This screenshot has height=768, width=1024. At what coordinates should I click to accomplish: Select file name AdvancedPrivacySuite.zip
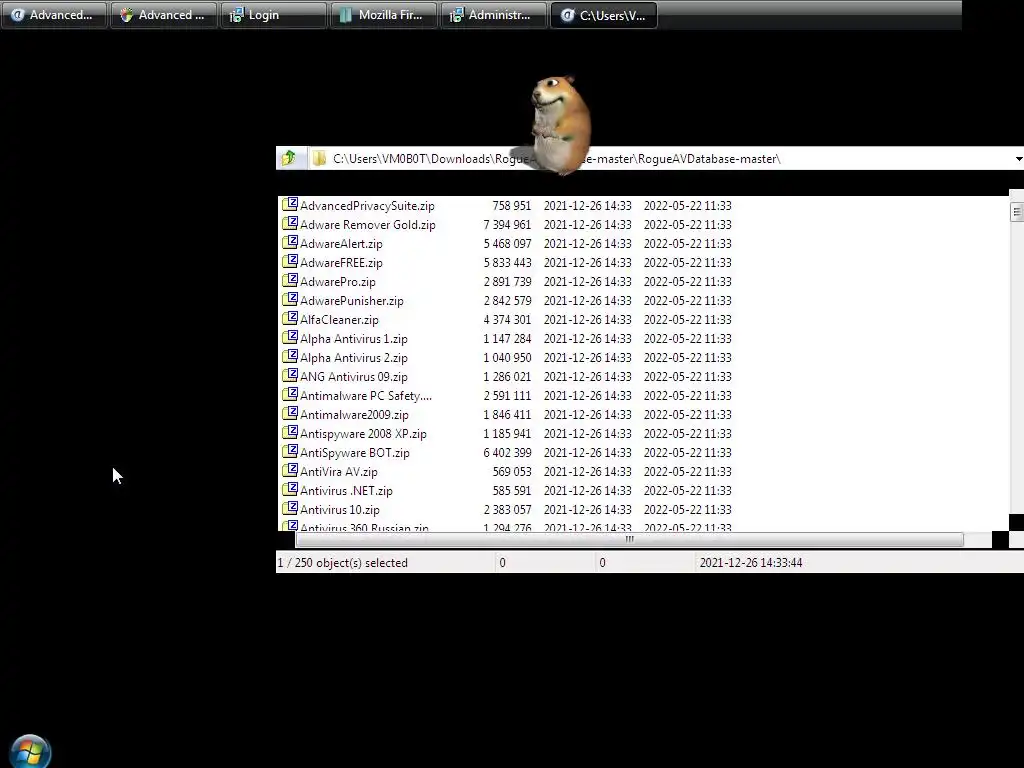pos(367,206)
